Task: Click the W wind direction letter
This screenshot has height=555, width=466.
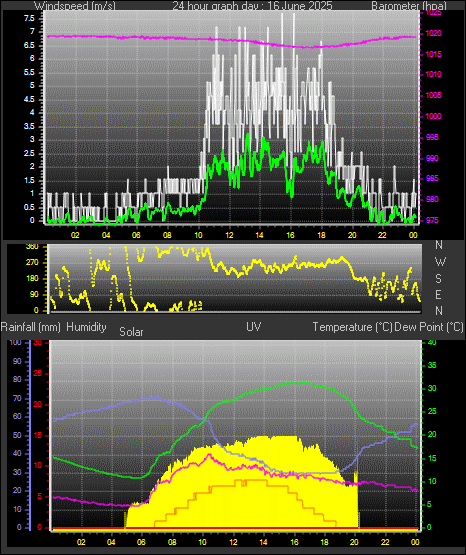Action: click(x=440, y=262)
